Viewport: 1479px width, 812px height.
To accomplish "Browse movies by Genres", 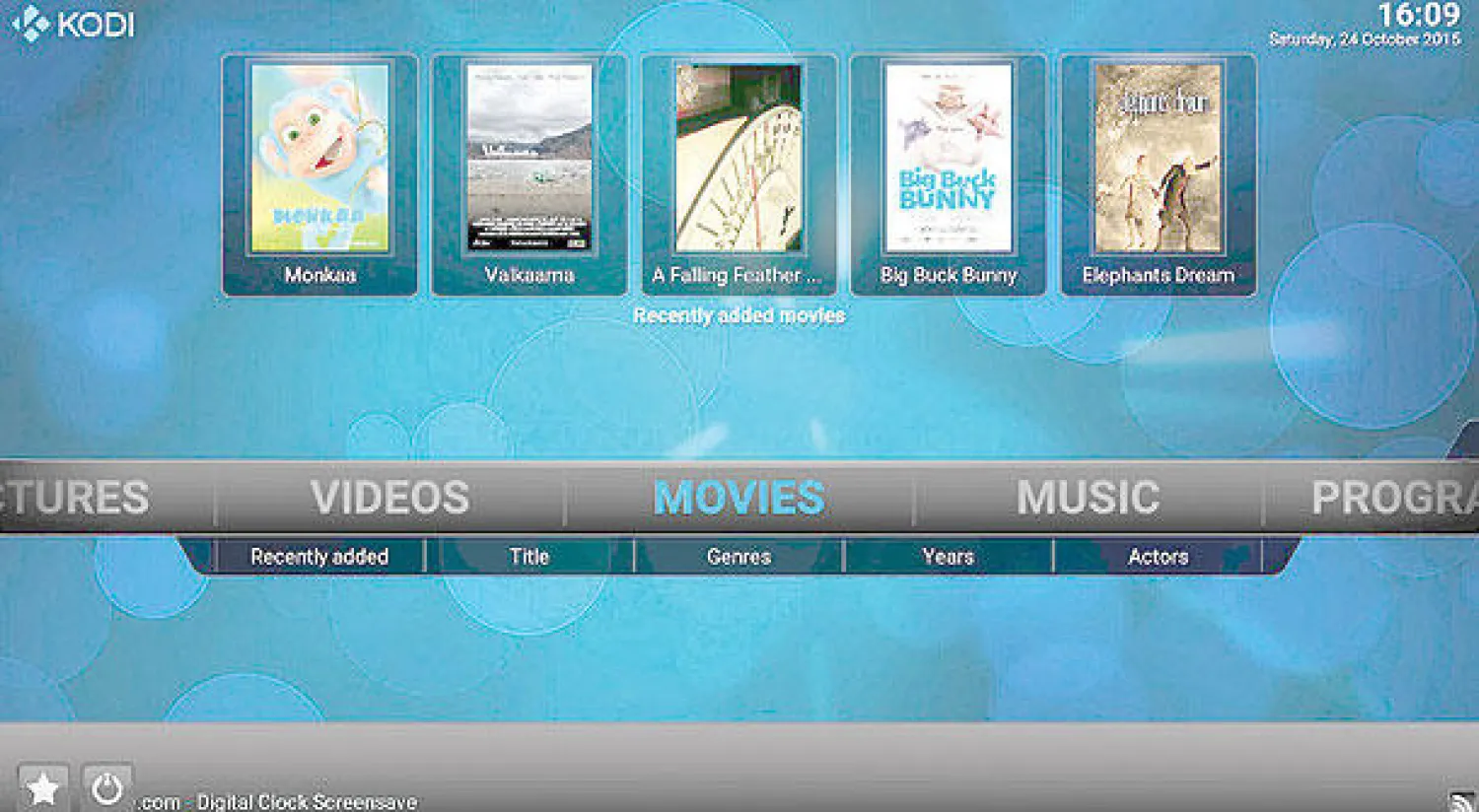I will click(x=739, y=557).
